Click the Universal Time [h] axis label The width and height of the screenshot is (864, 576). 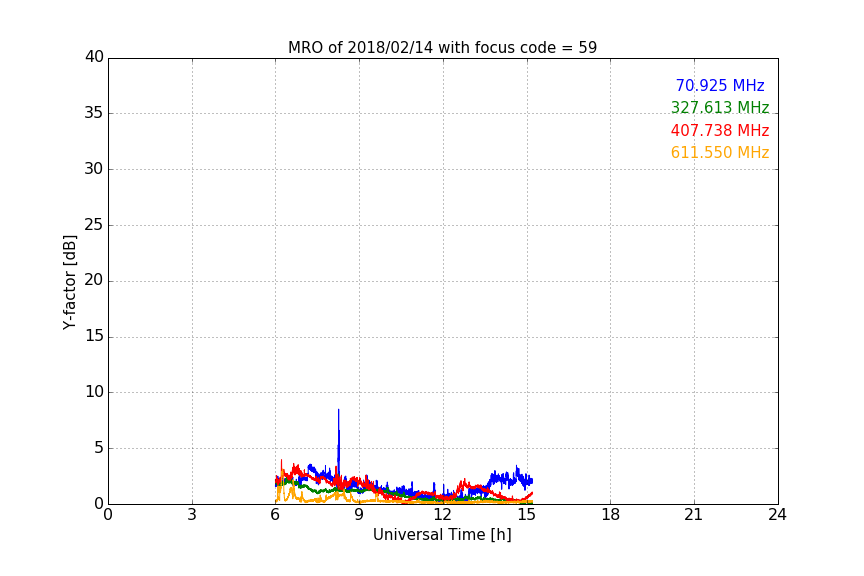tap(442, 535)
